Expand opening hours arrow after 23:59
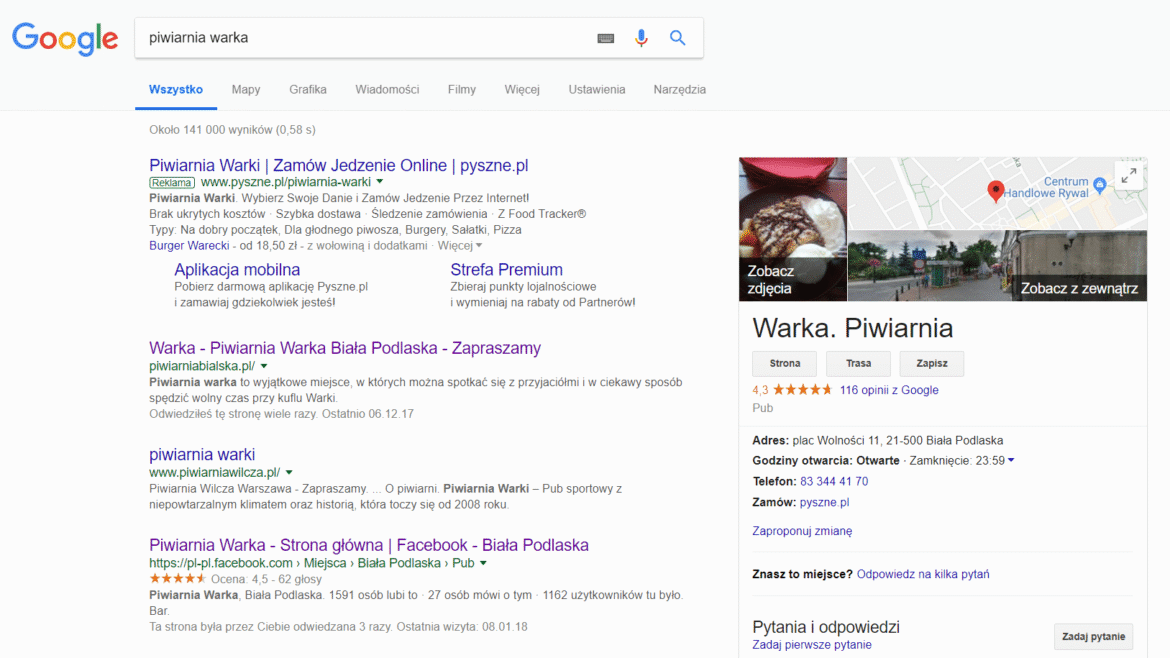Image resolution: width=1170 pixels, height=658 pixels. pyautogui.click(x=1011, y=460)
